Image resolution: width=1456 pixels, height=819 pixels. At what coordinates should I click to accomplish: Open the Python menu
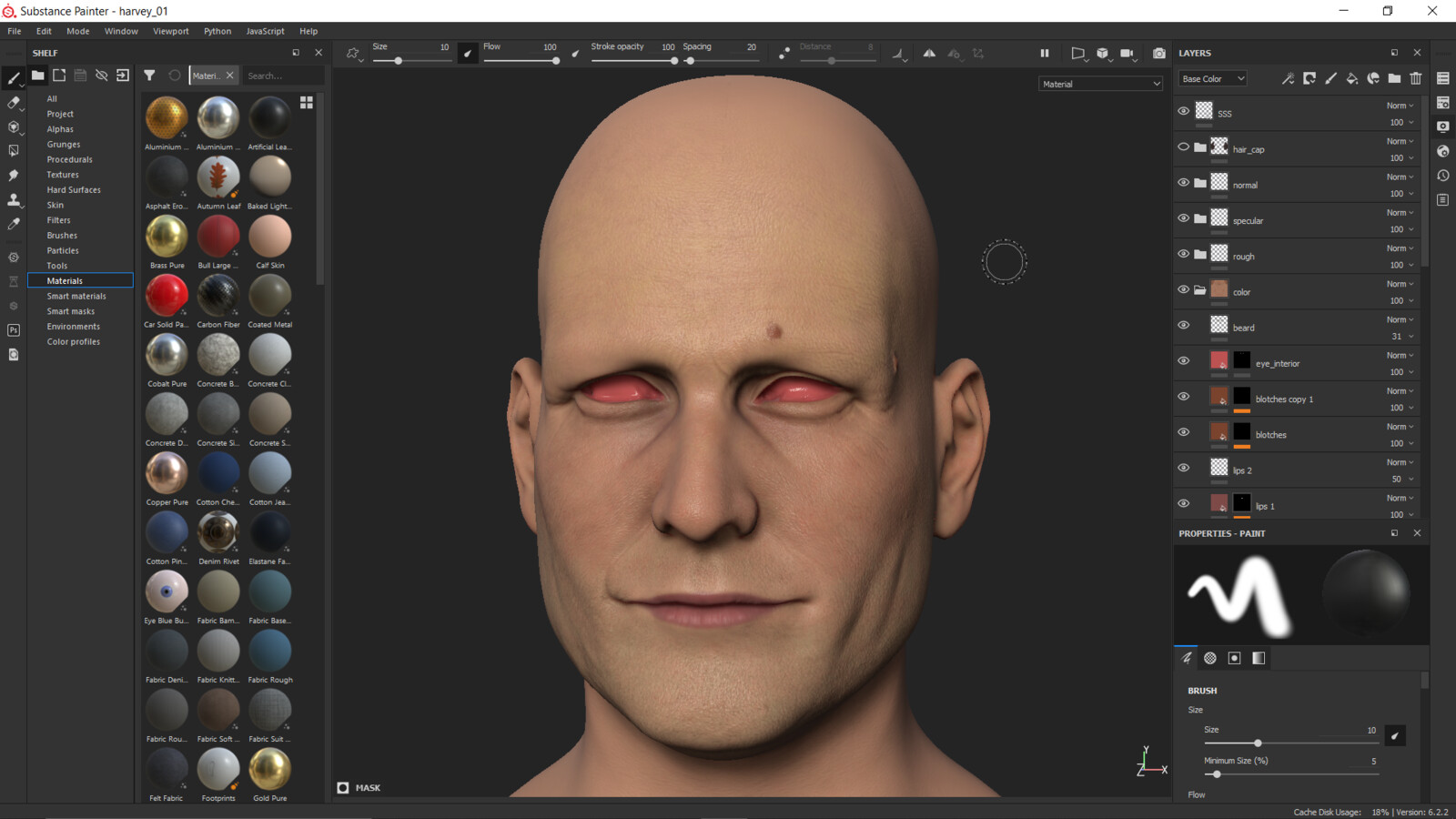[217, 31]
